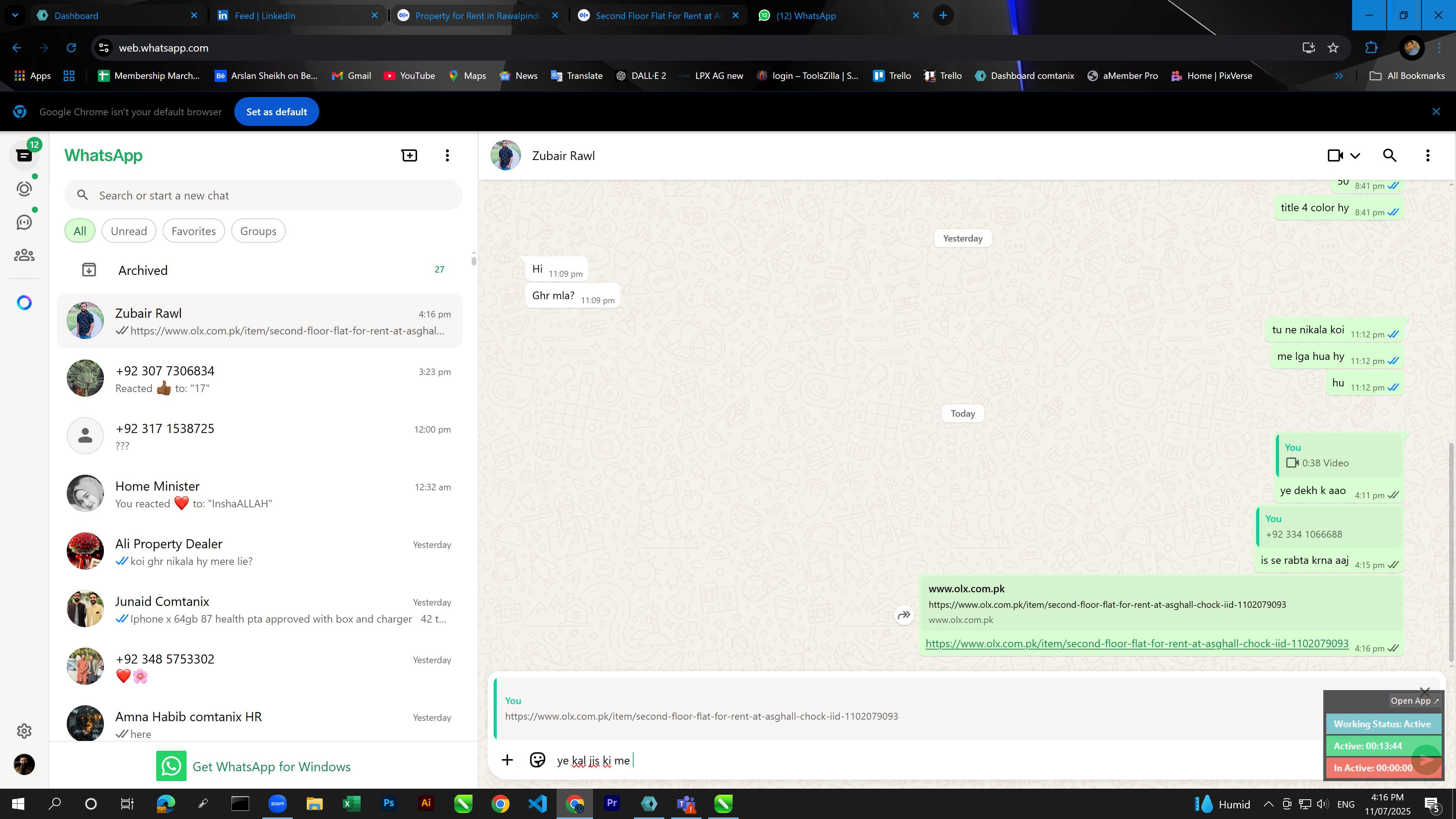Open a new browser tab
1456x819 pixels.
pyautogui.click(x=943, y=16)
